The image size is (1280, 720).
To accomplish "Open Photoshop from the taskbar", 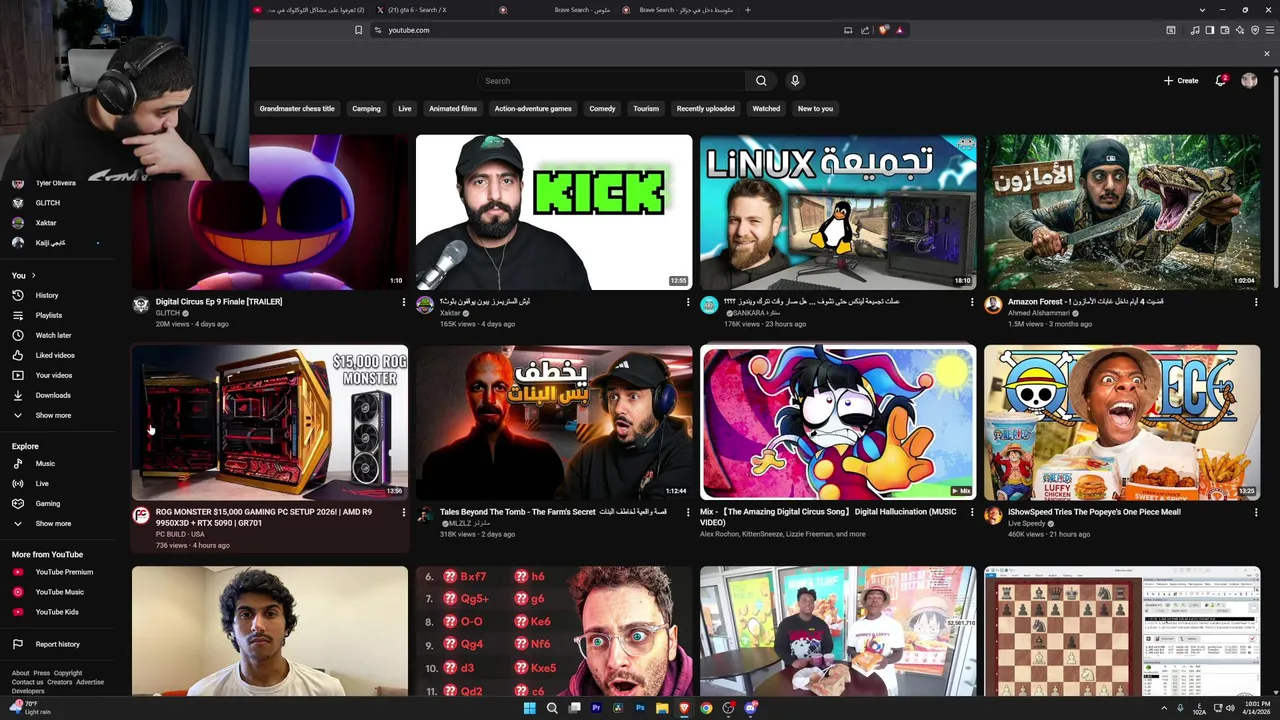I will 640,708.
